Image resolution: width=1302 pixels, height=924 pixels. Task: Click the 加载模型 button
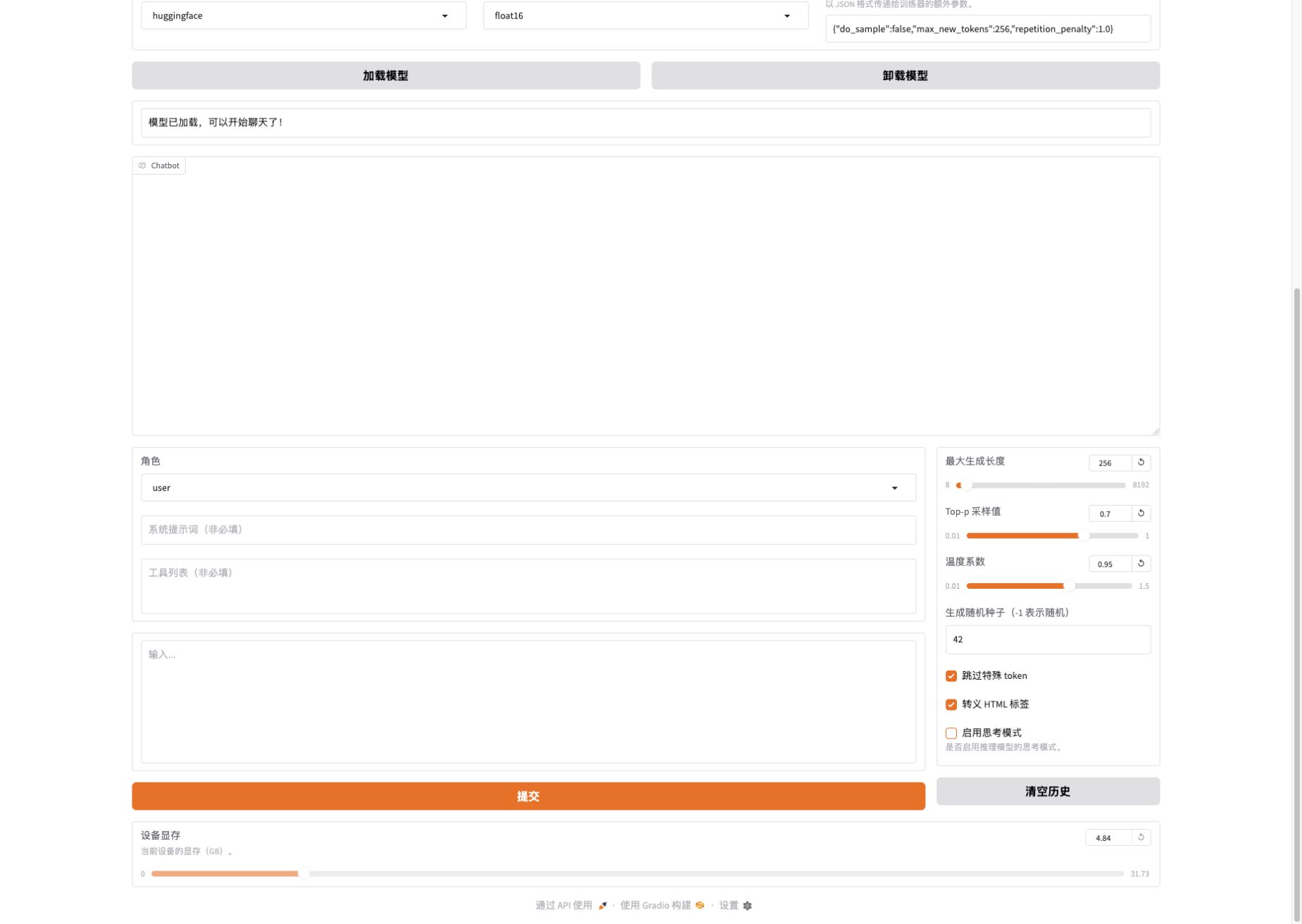tap(386, 75)
